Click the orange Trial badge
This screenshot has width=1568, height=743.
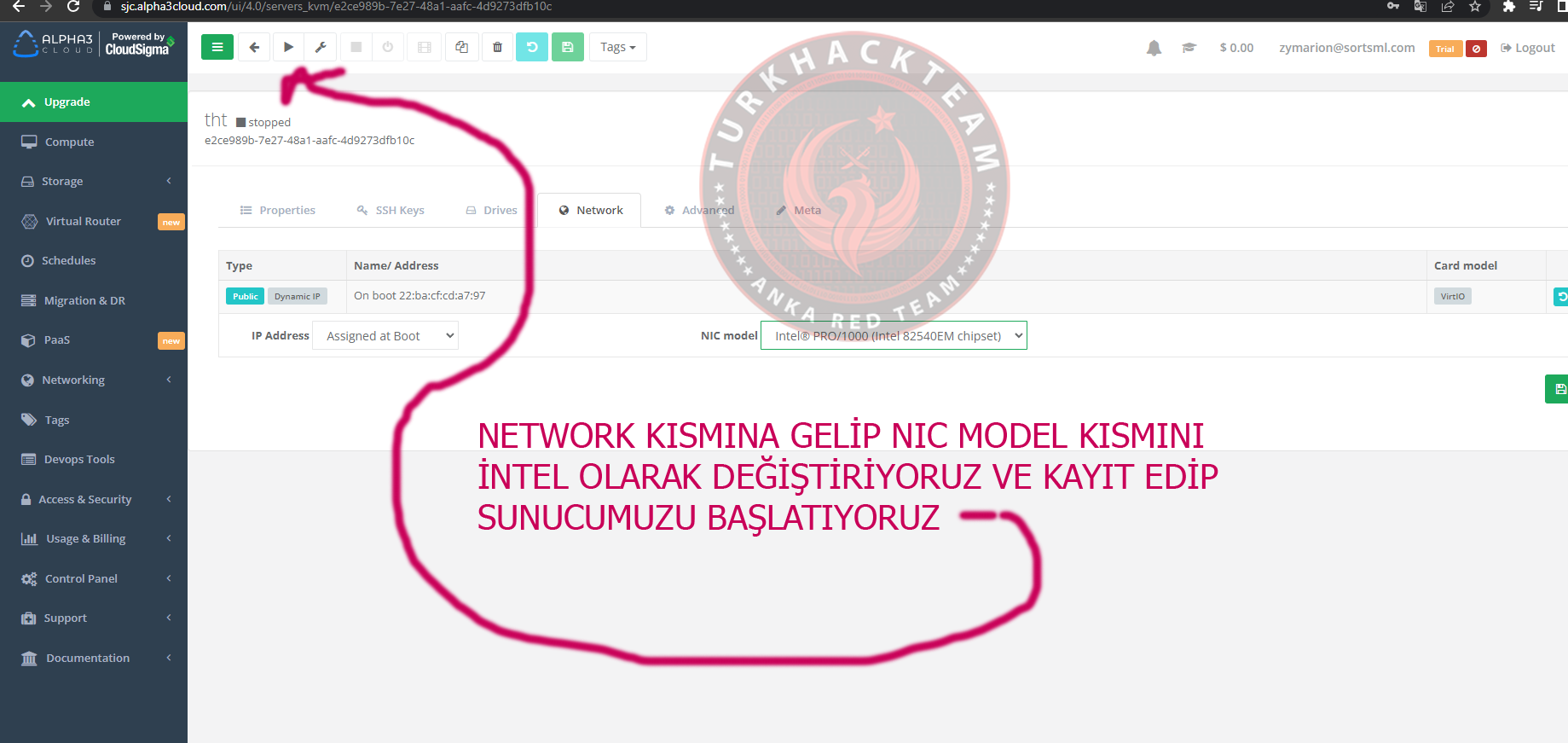(1445, 49)
